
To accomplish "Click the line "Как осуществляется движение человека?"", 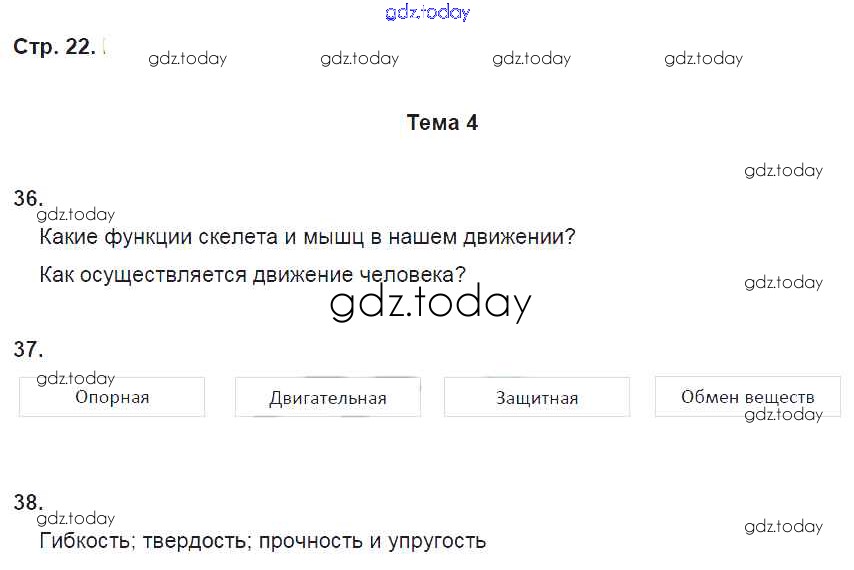I will (252, 274).
